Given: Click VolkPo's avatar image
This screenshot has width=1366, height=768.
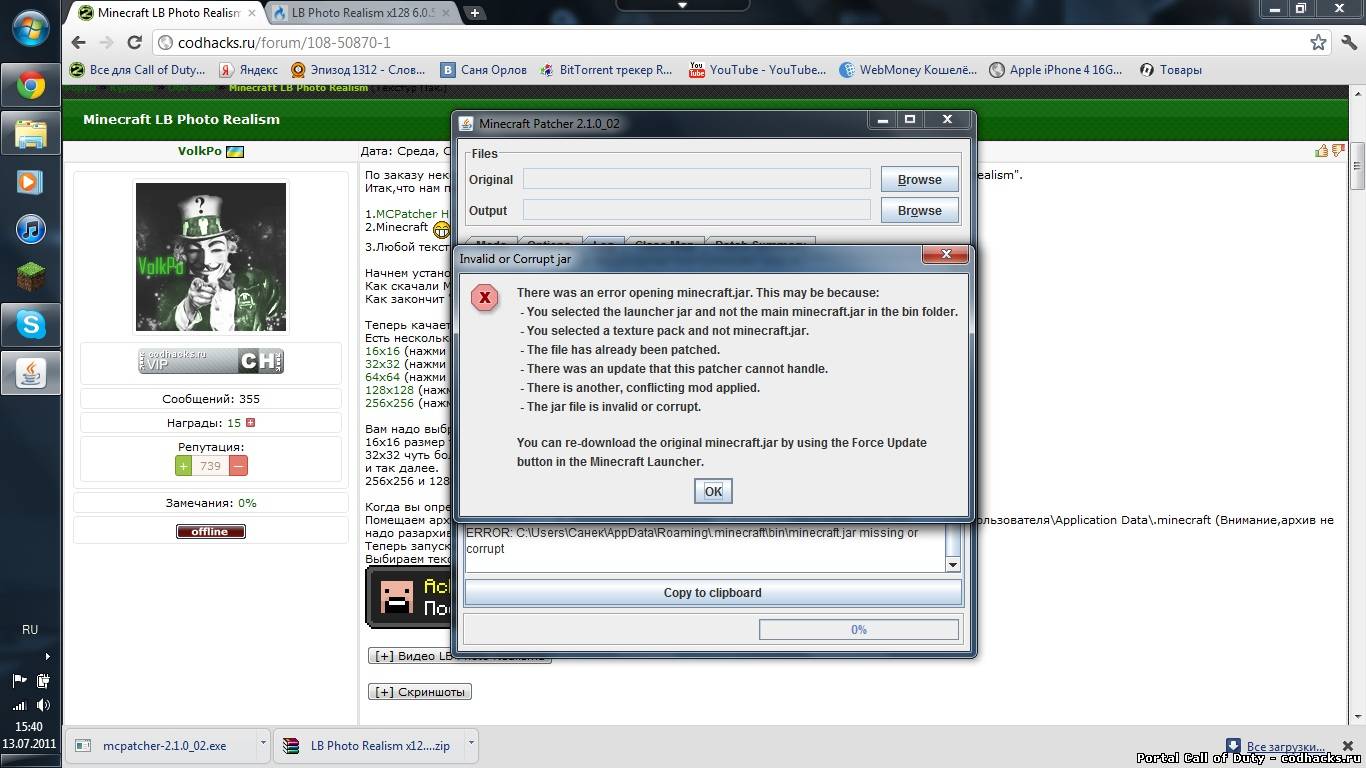Looking at the screenshot, I should click(211, 257).
